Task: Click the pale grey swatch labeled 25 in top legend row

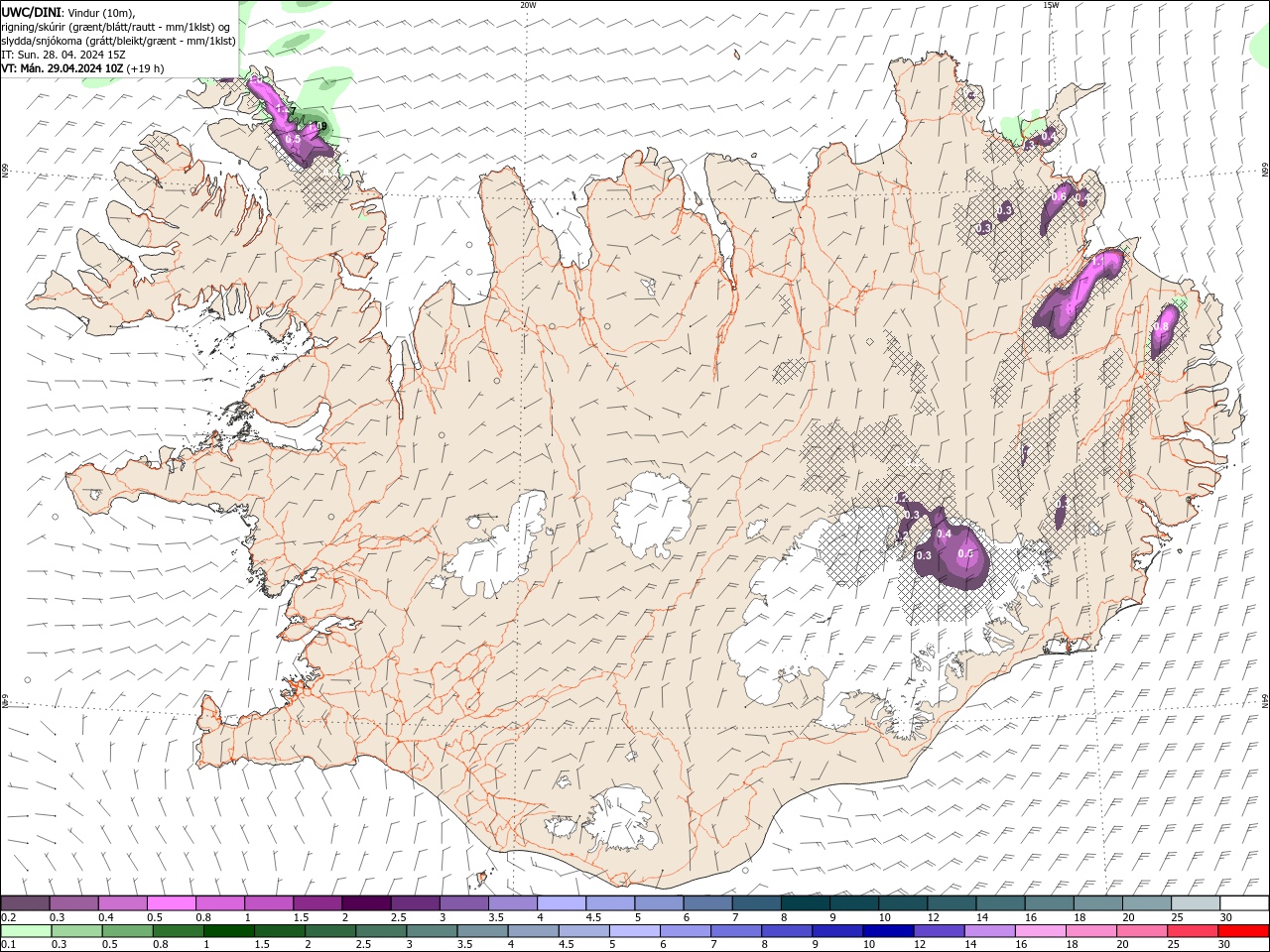Action: click(x=1197, y=903)
